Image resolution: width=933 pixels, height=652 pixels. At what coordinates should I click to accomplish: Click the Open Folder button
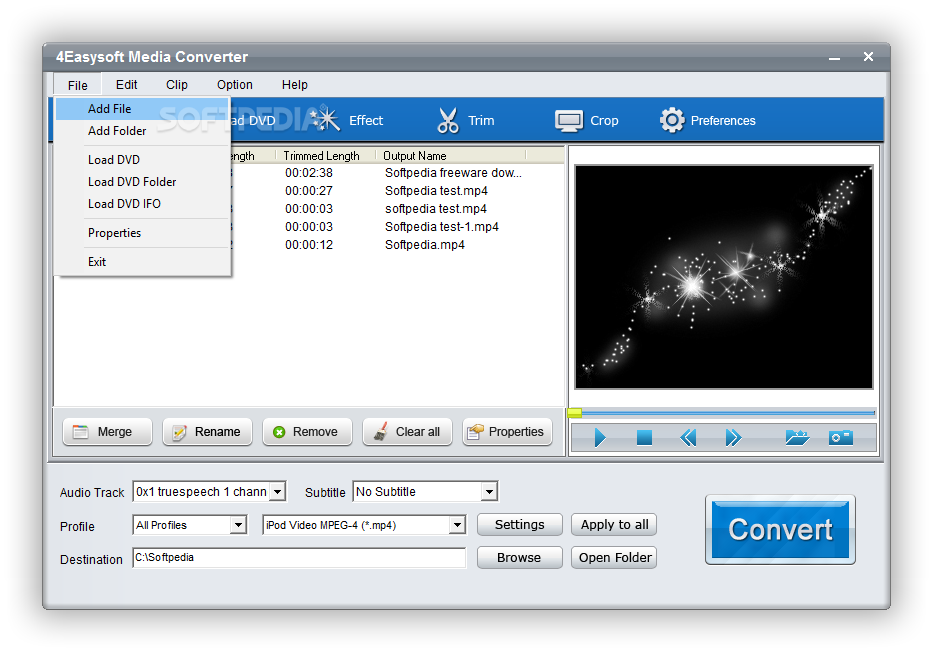(x=614, y=557)
